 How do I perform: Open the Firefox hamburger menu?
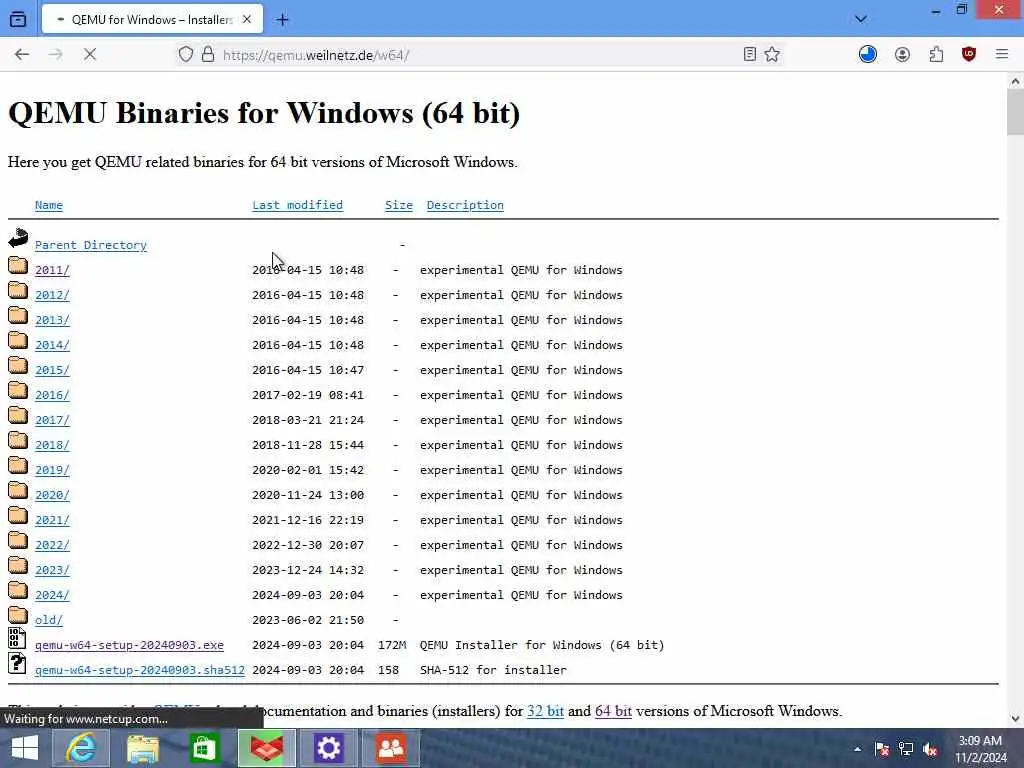click(1002, 54)
